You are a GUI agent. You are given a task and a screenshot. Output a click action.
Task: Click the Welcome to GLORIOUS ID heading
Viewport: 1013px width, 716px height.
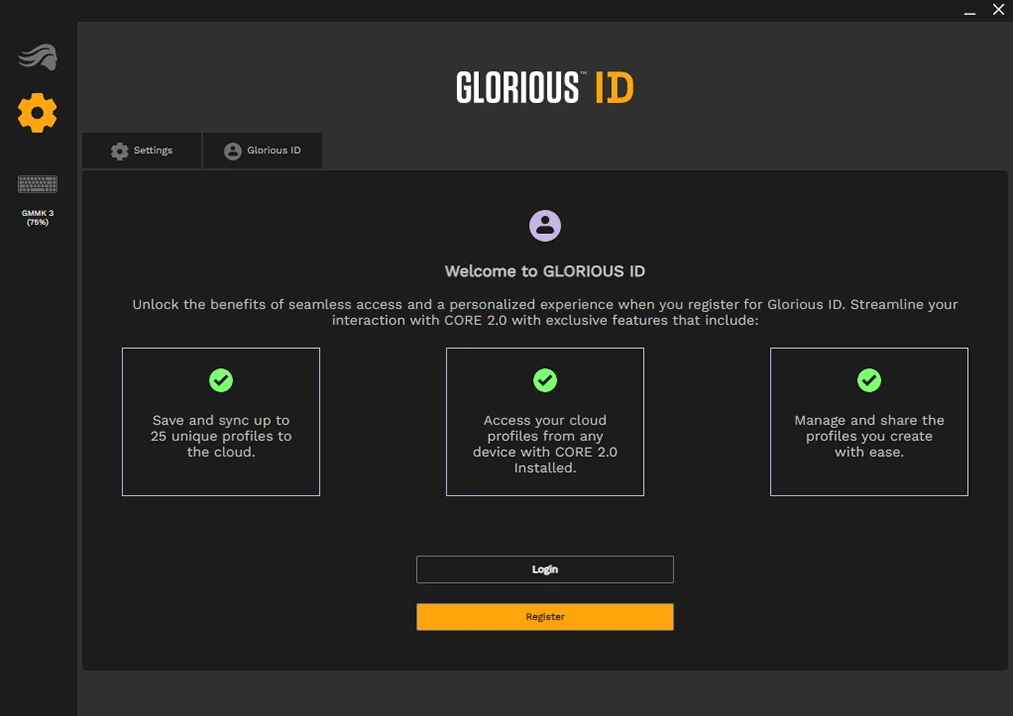pos(545,271)
